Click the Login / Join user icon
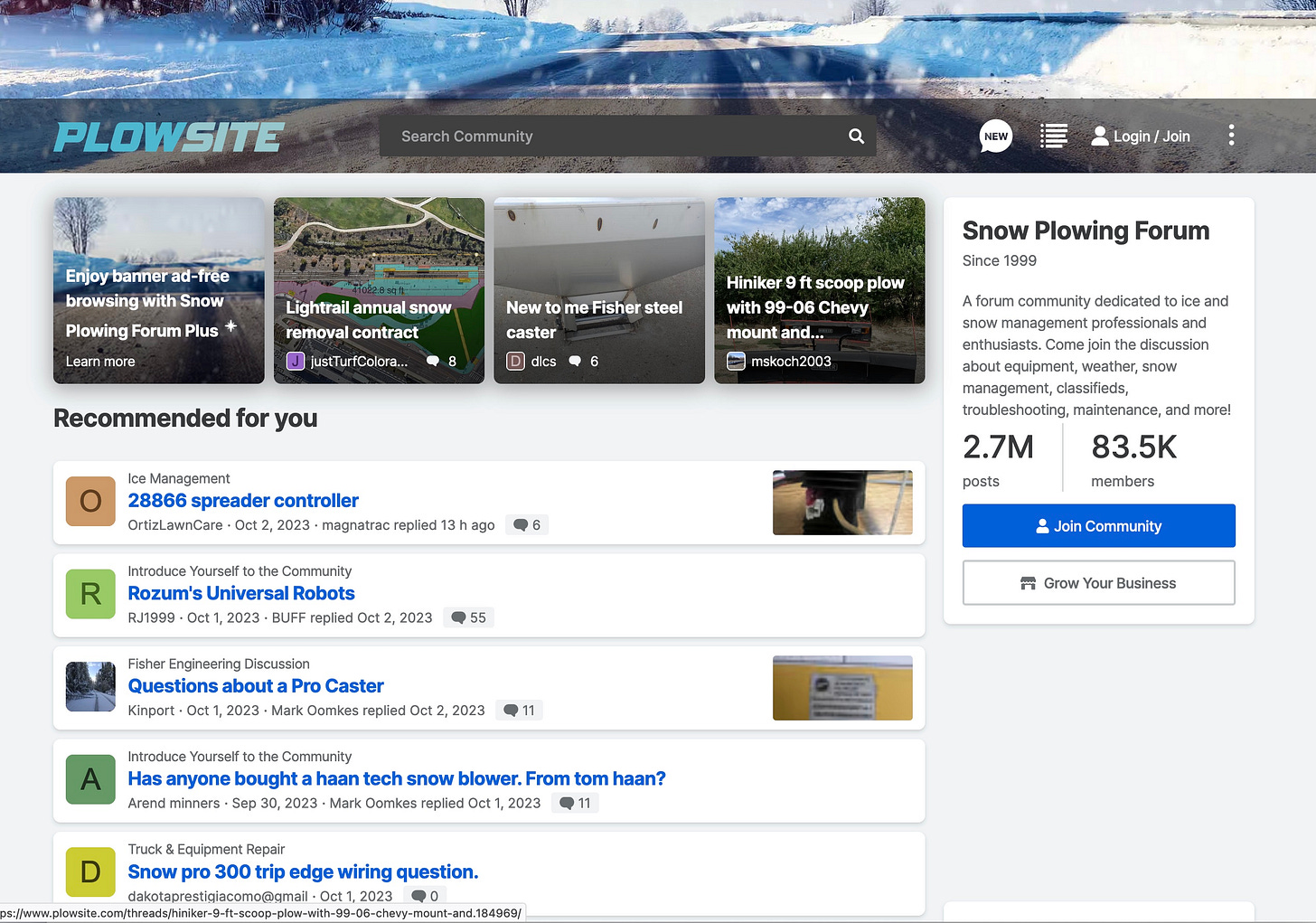The image size is (1316, 923). [1100, 136]
